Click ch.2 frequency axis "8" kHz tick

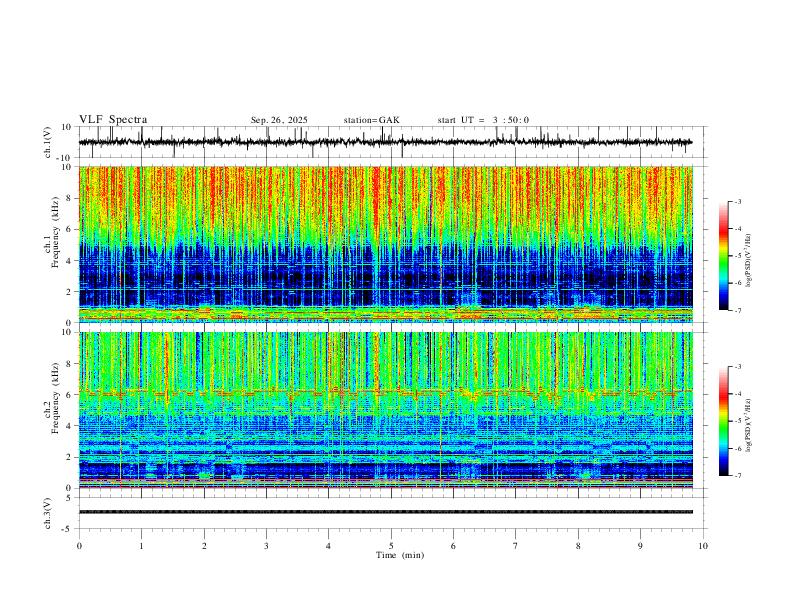pyautogui.click(x=71, y=364)
